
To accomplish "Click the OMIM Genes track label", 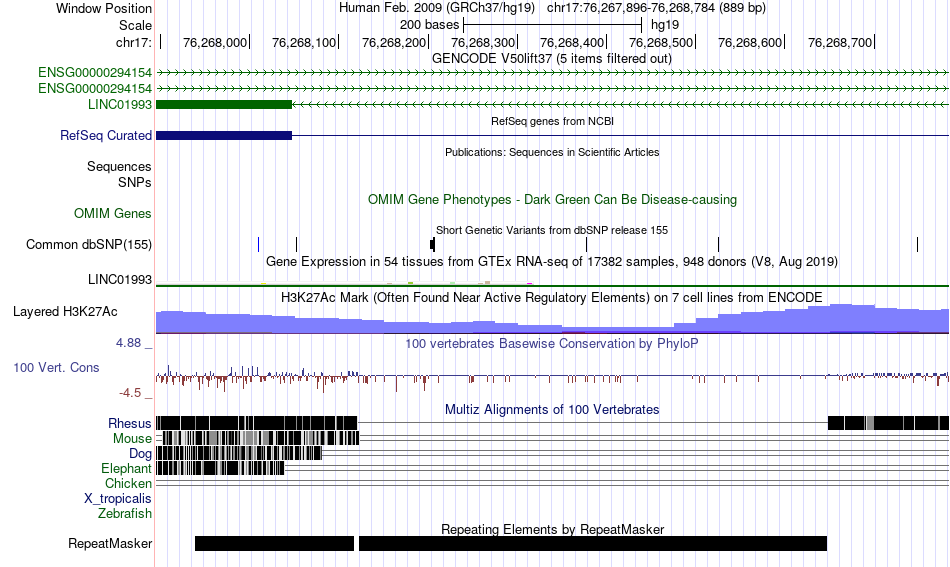I will click(x=113, y=213).
